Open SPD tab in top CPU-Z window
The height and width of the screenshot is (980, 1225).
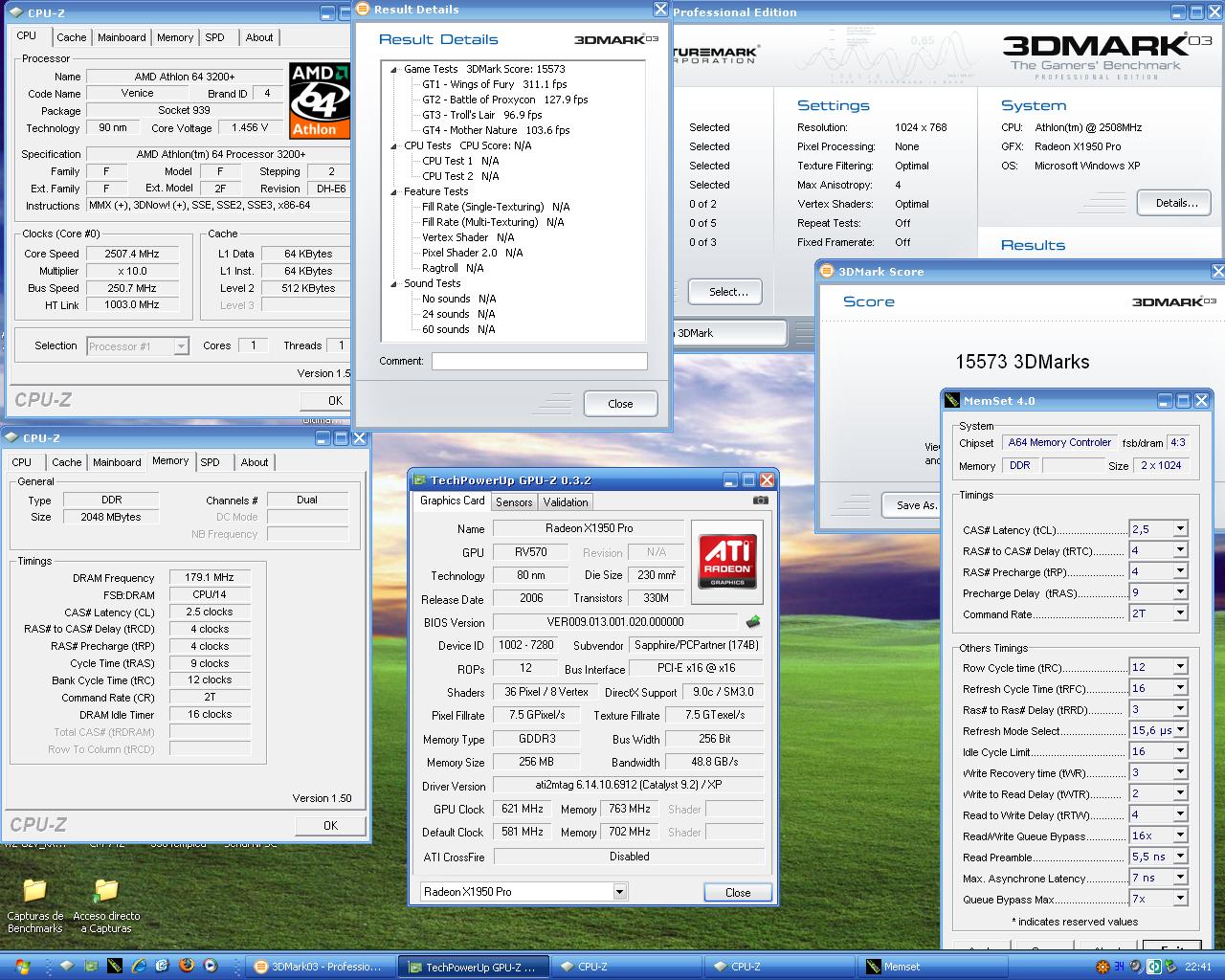tap(214, 37)
